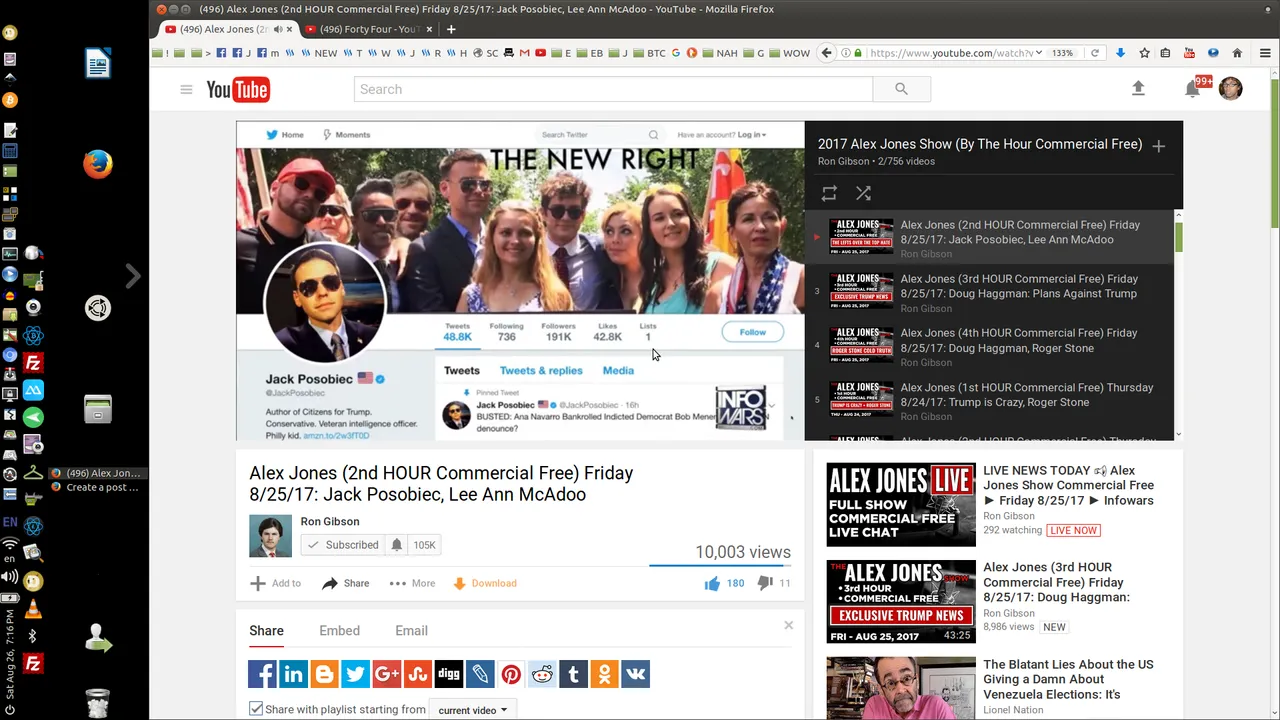Open the 4th HOUR Roger Stone playlist item
1280x720 pixels.
(990, 345)
